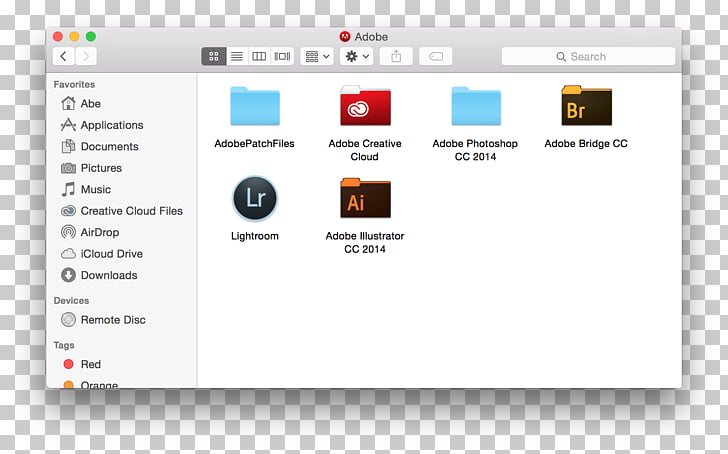Click the magnifying glass in Search

coord(561,57)
